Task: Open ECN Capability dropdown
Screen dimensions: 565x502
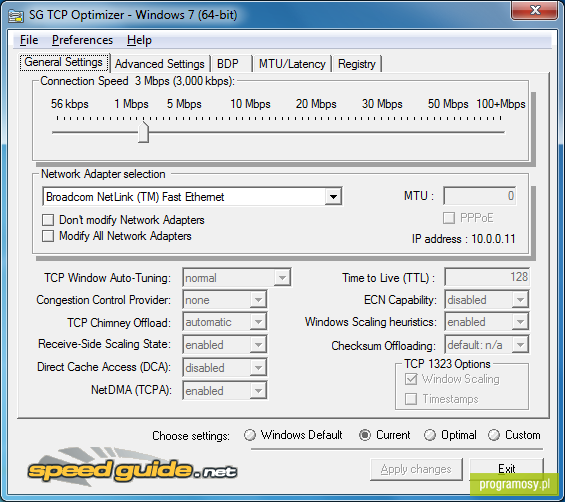Action: pos(487,300)
